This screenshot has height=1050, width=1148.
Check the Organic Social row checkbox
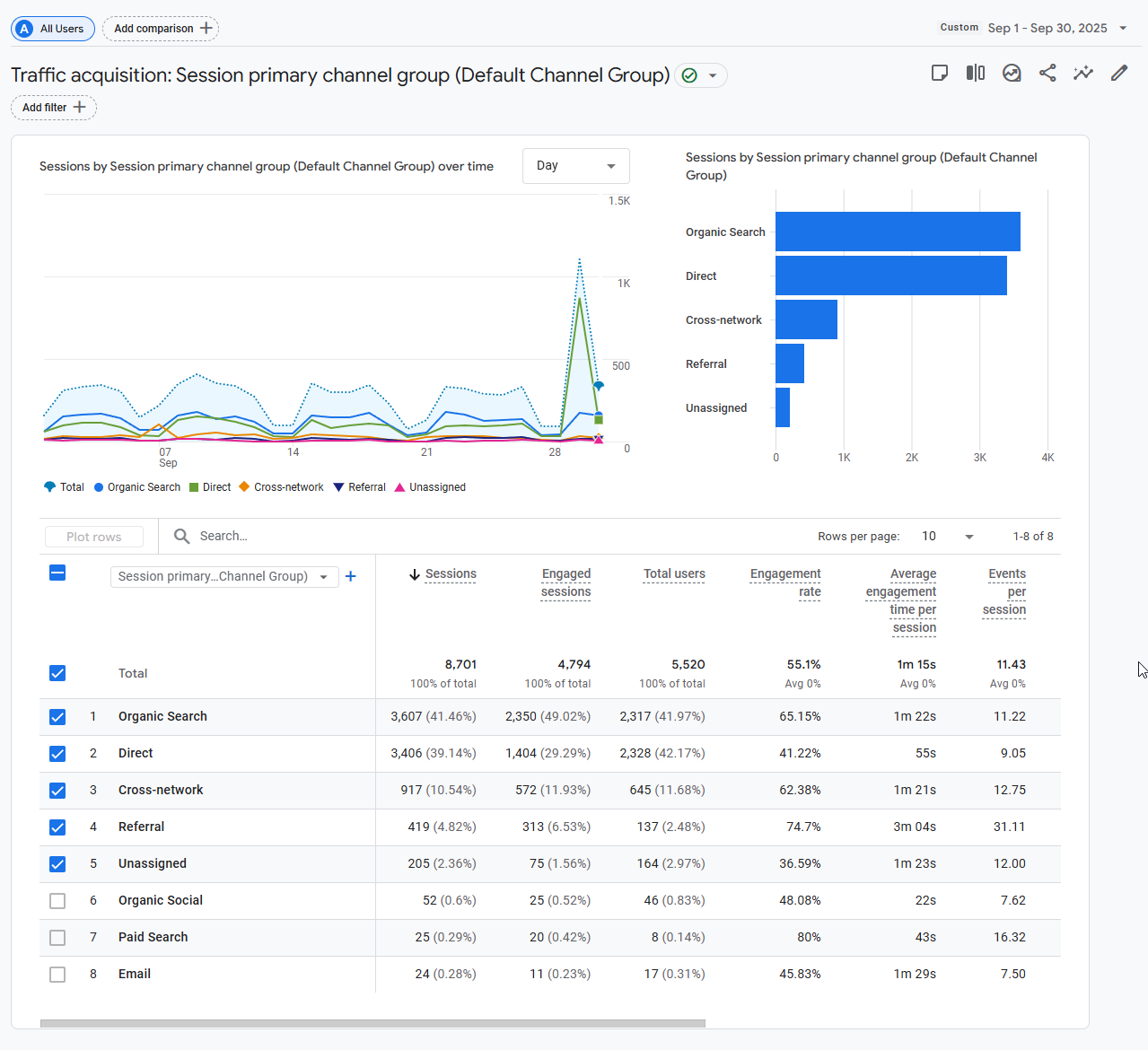57,901
